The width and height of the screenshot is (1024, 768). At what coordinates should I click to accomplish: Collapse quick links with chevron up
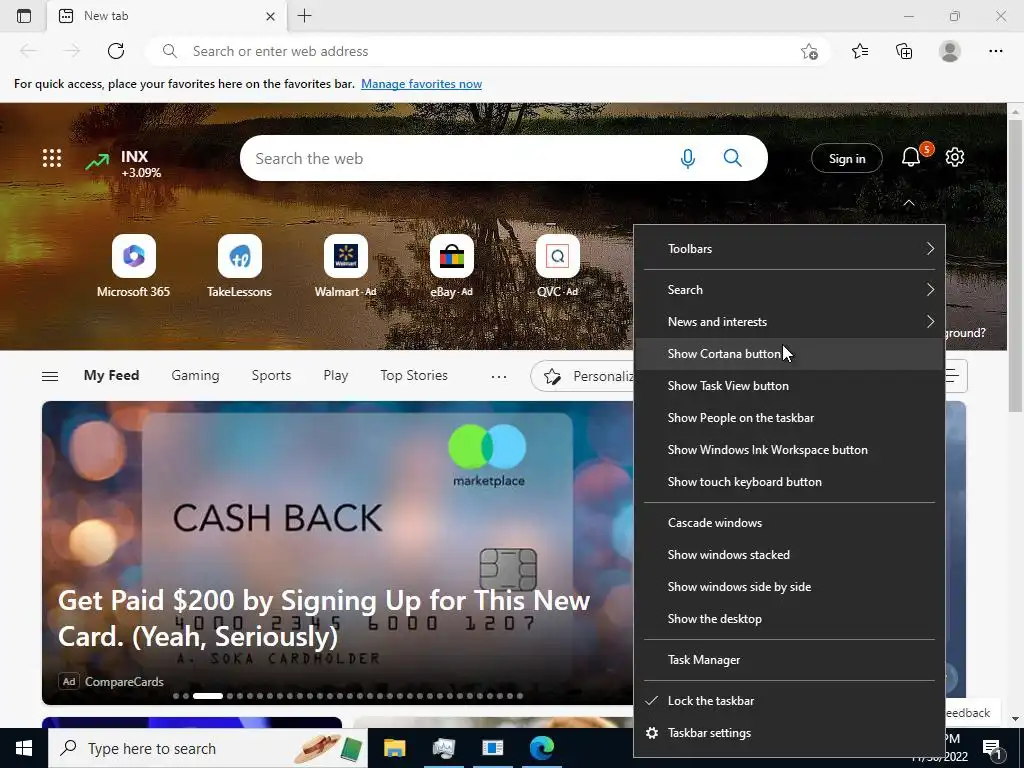(x=908, y=203)
